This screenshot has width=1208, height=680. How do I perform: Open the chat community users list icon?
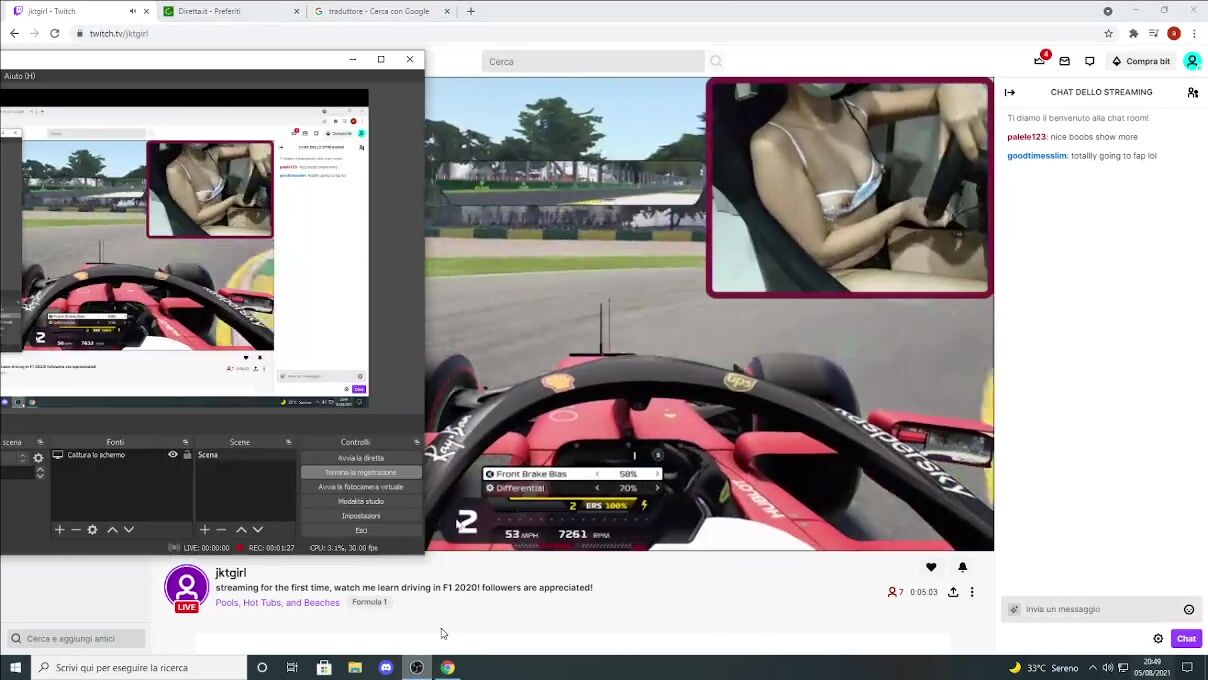coord(1192,92)
